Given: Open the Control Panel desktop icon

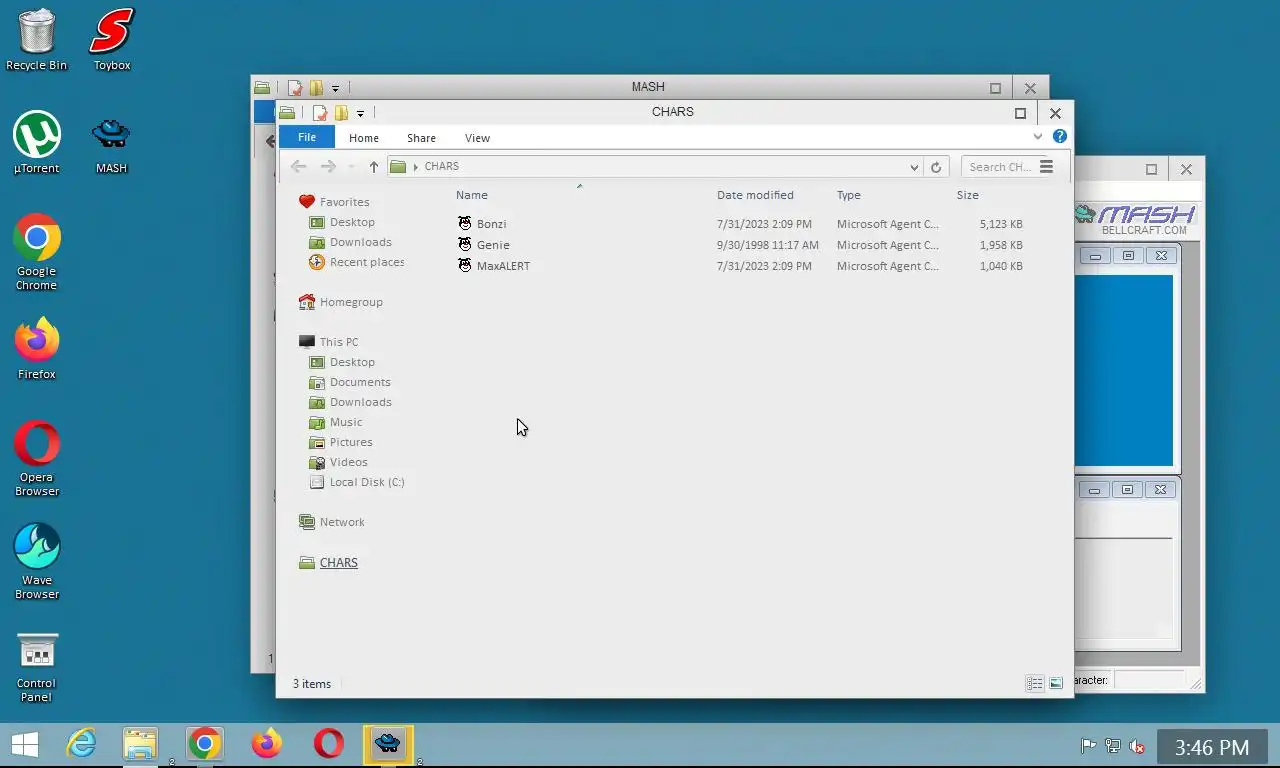Looking at the screenshot, I should click(37, 667).
